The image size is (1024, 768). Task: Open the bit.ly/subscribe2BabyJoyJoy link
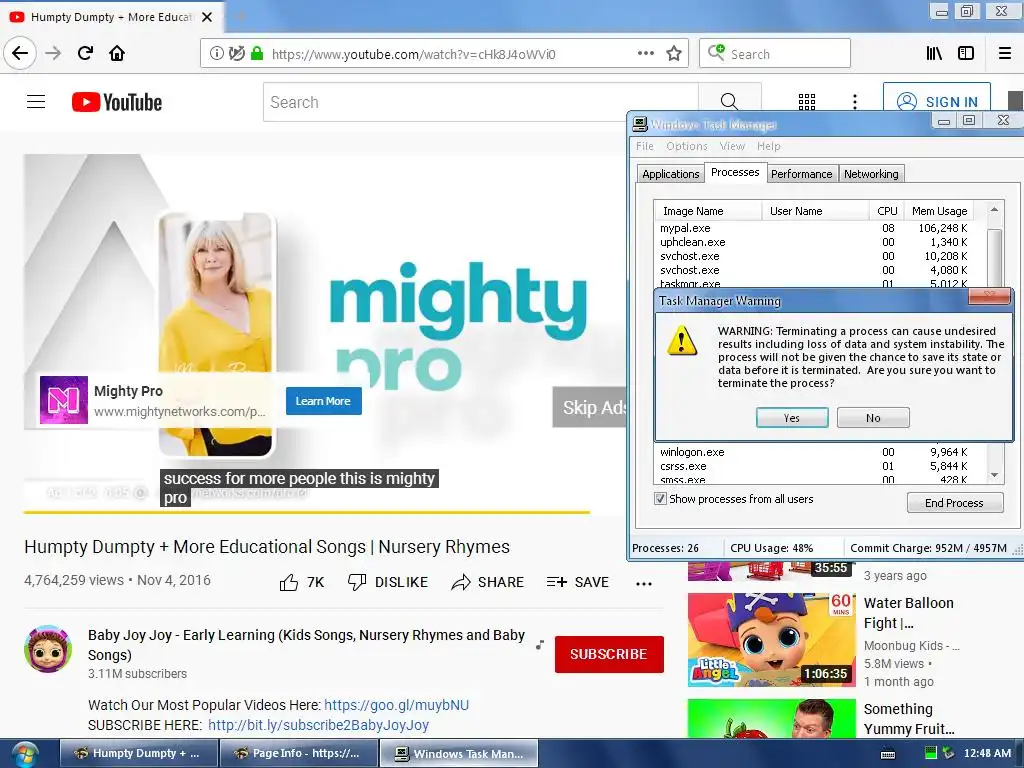(x=319, y=725)
